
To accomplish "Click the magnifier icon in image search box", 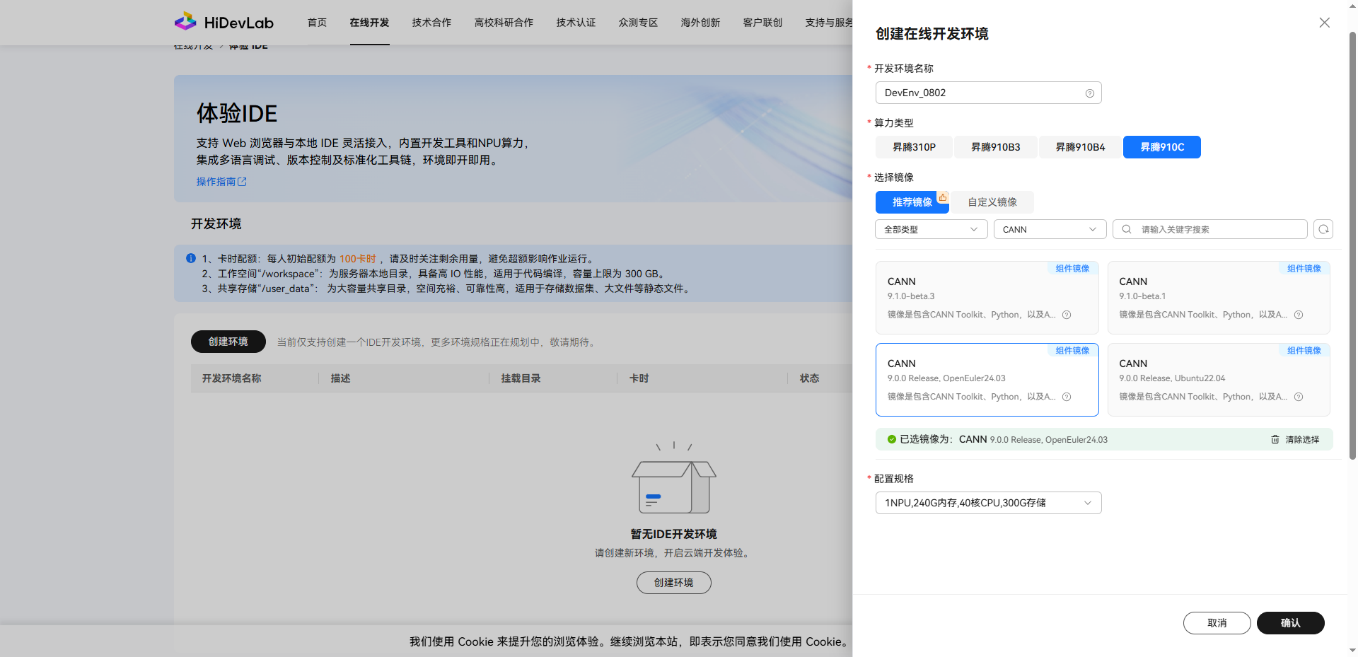I will pos(1127,229).
